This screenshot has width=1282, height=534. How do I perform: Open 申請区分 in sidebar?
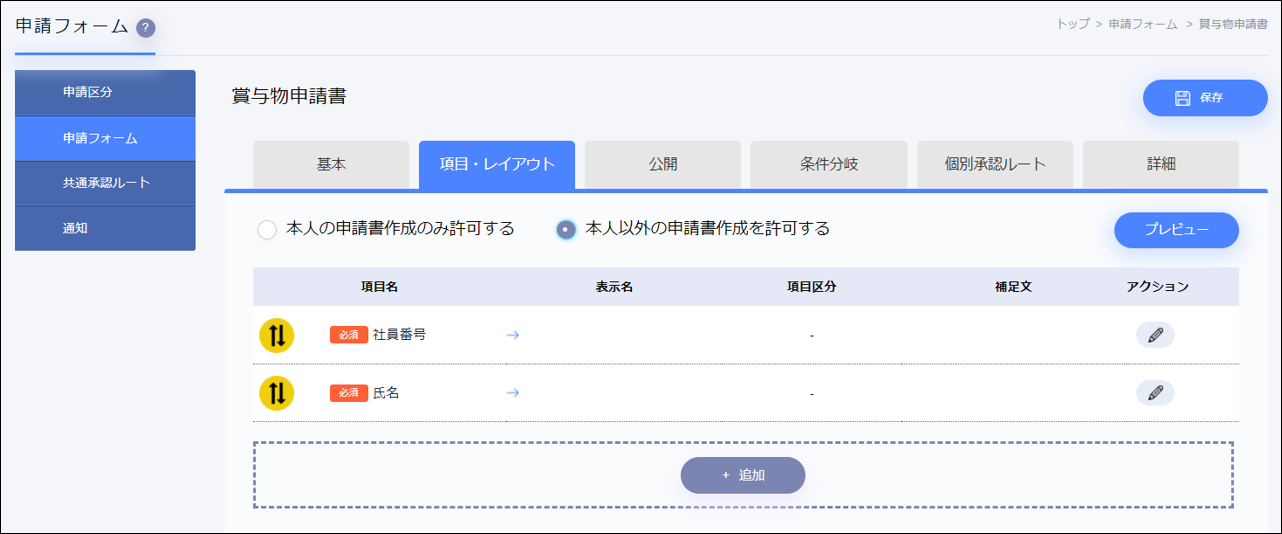click(105, 92)
